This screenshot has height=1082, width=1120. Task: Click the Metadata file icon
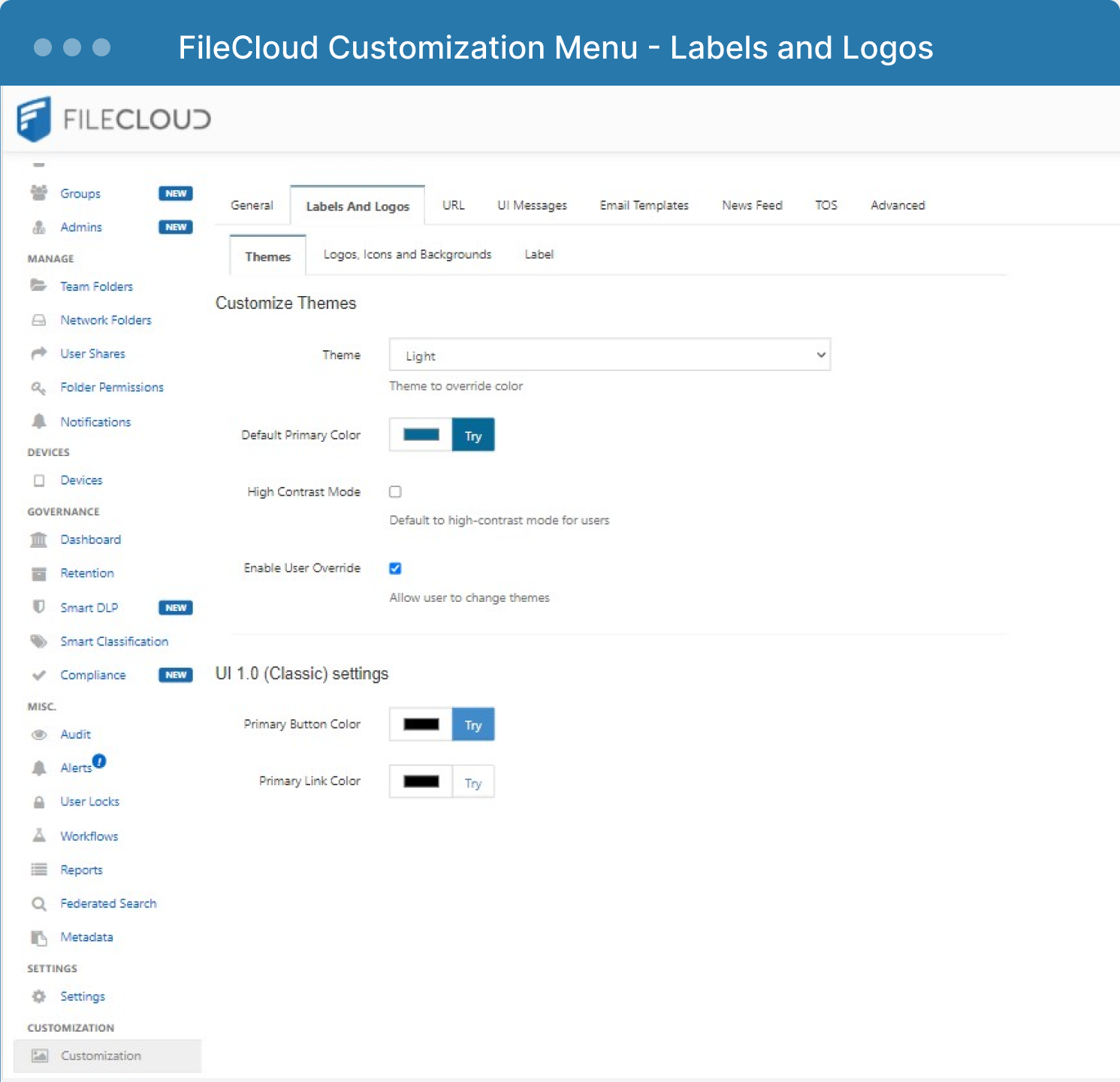click(x=39, y=937)
